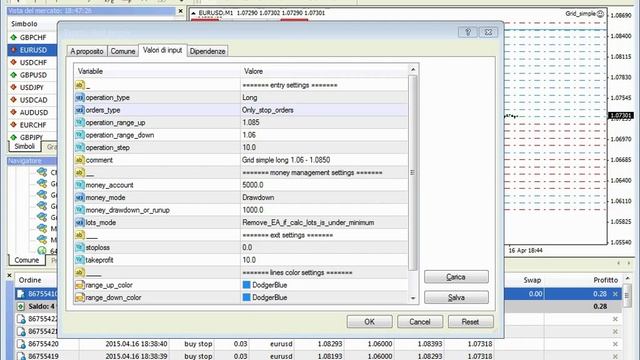Click the Cancel button
The image size is (640, 360).
pos(420,322)
